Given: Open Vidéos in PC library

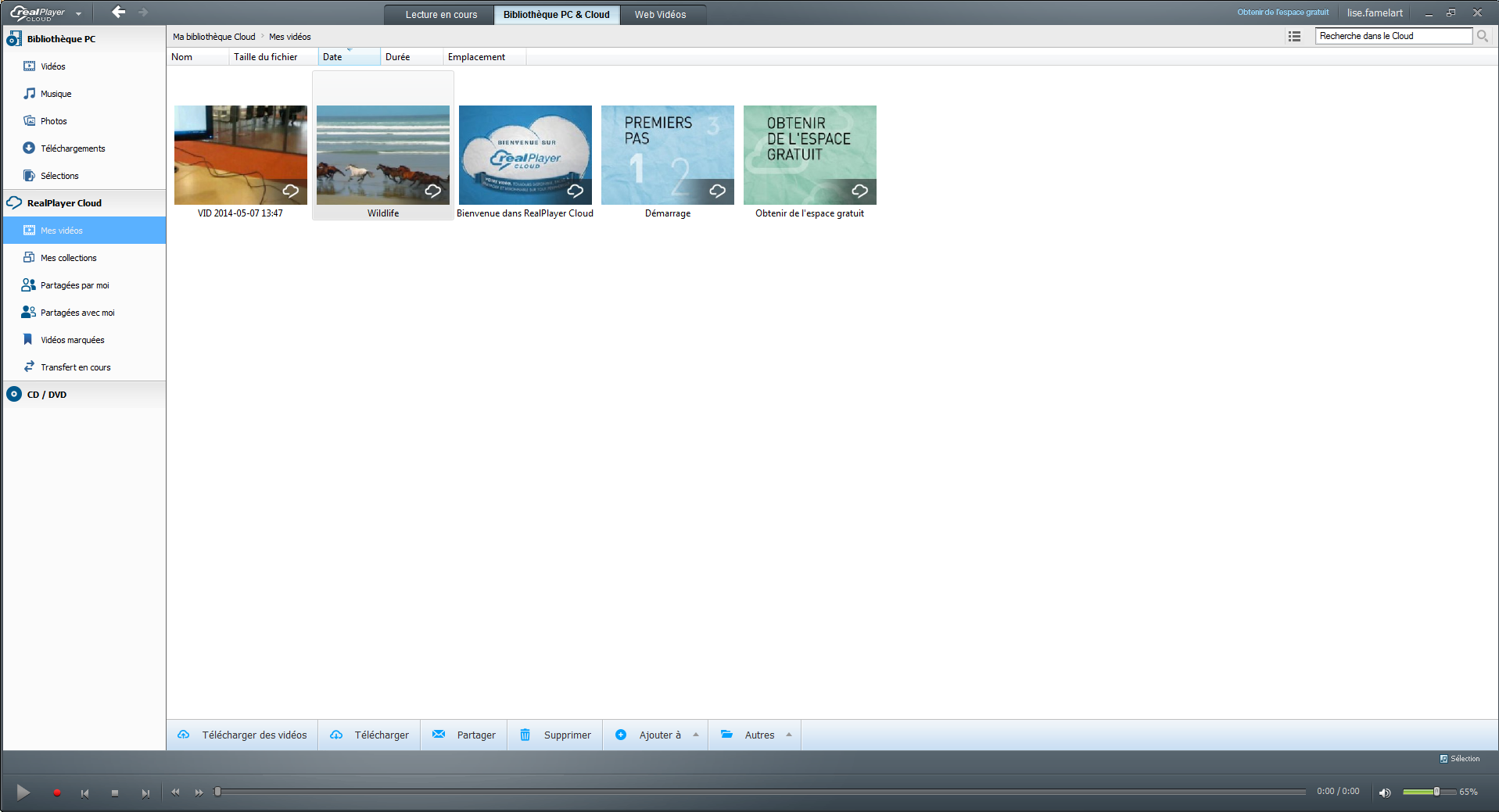Looking at the screenshot, I should 84,66.
